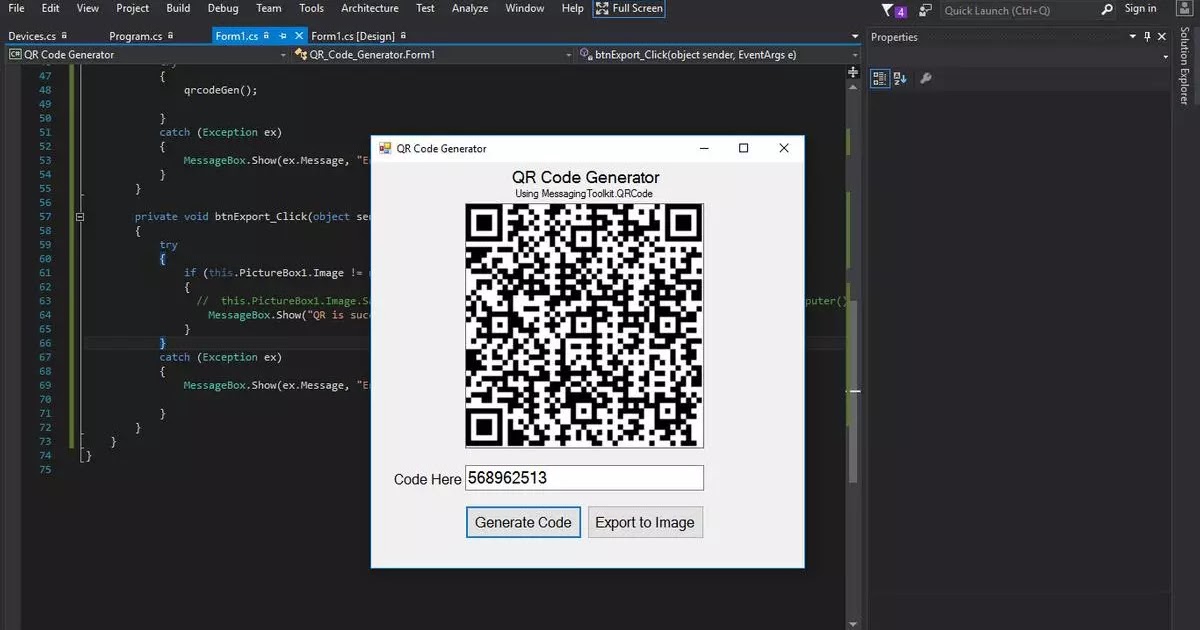Screen dimensions: 1200x630
Task: Open the Debug menu
Action: coord(222,9)
